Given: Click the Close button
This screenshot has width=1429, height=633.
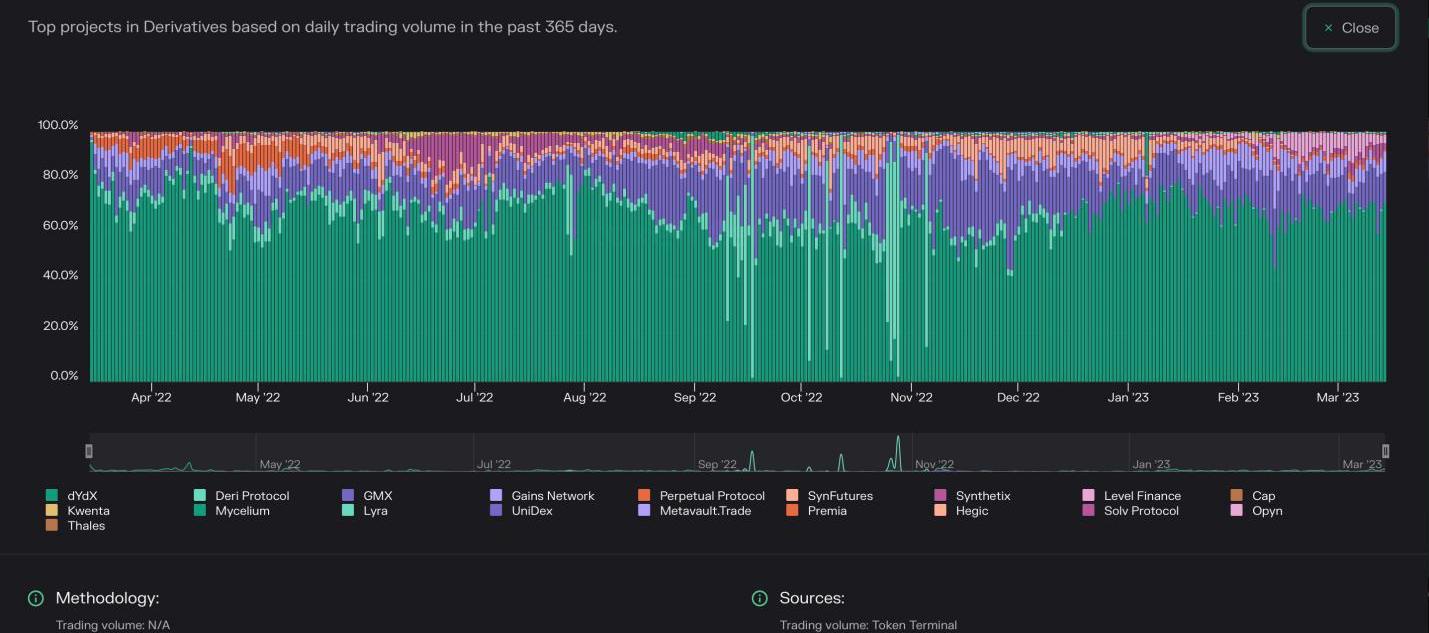Looking at the screenshot, I should pos(1350,28).
